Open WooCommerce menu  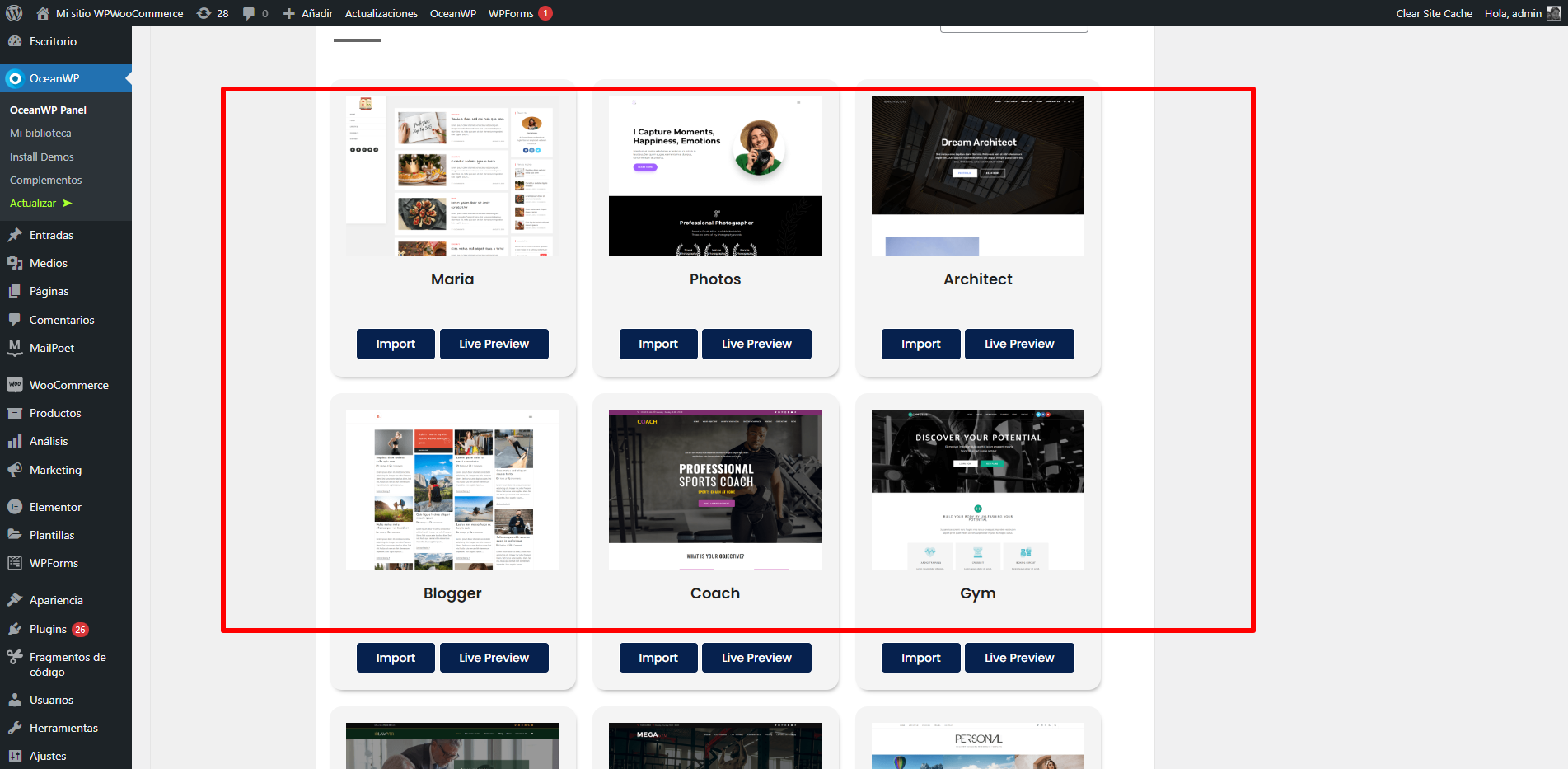[66, 385]
